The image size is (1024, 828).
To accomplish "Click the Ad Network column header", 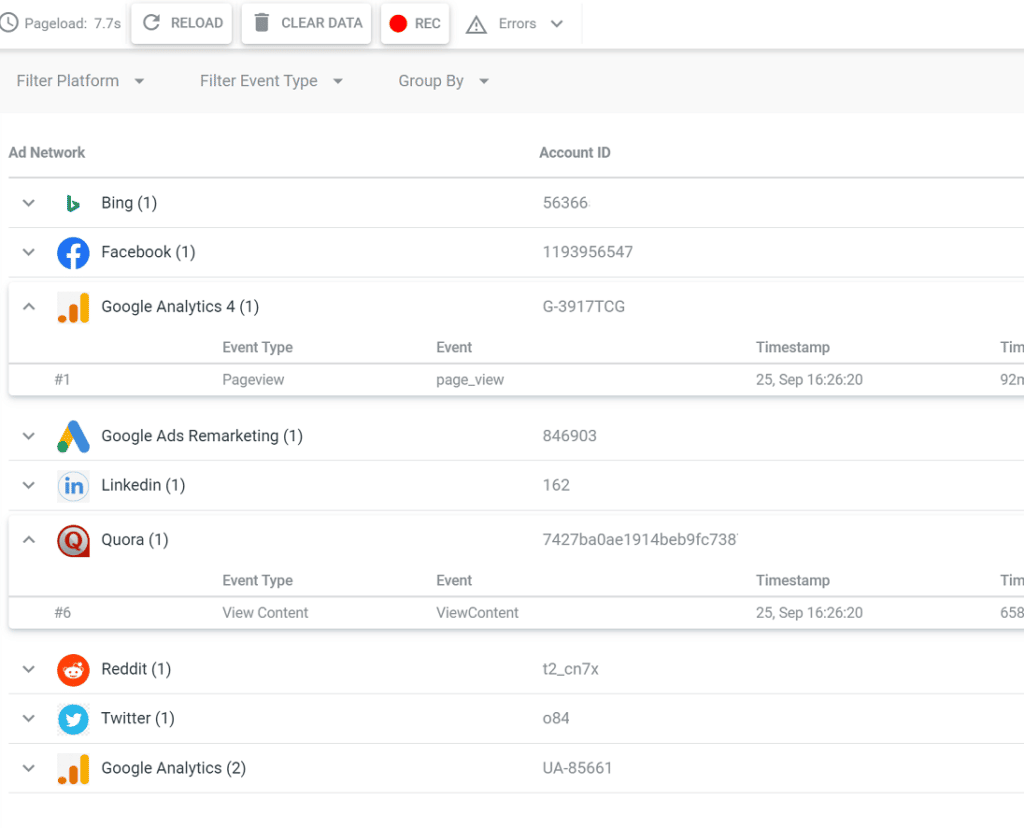I will (x=47, y=153).
